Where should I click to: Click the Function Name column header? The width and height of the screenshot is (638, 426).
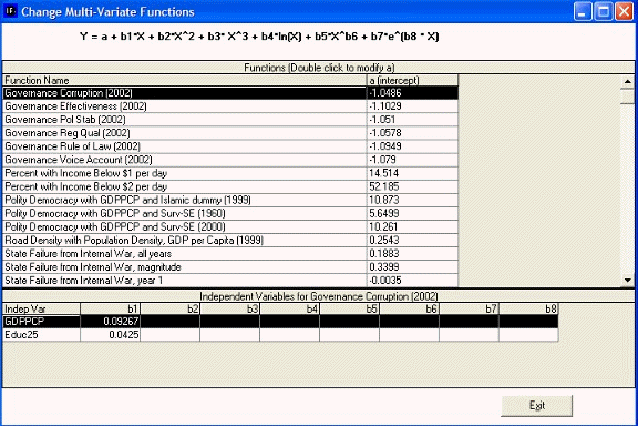point(184,80)
